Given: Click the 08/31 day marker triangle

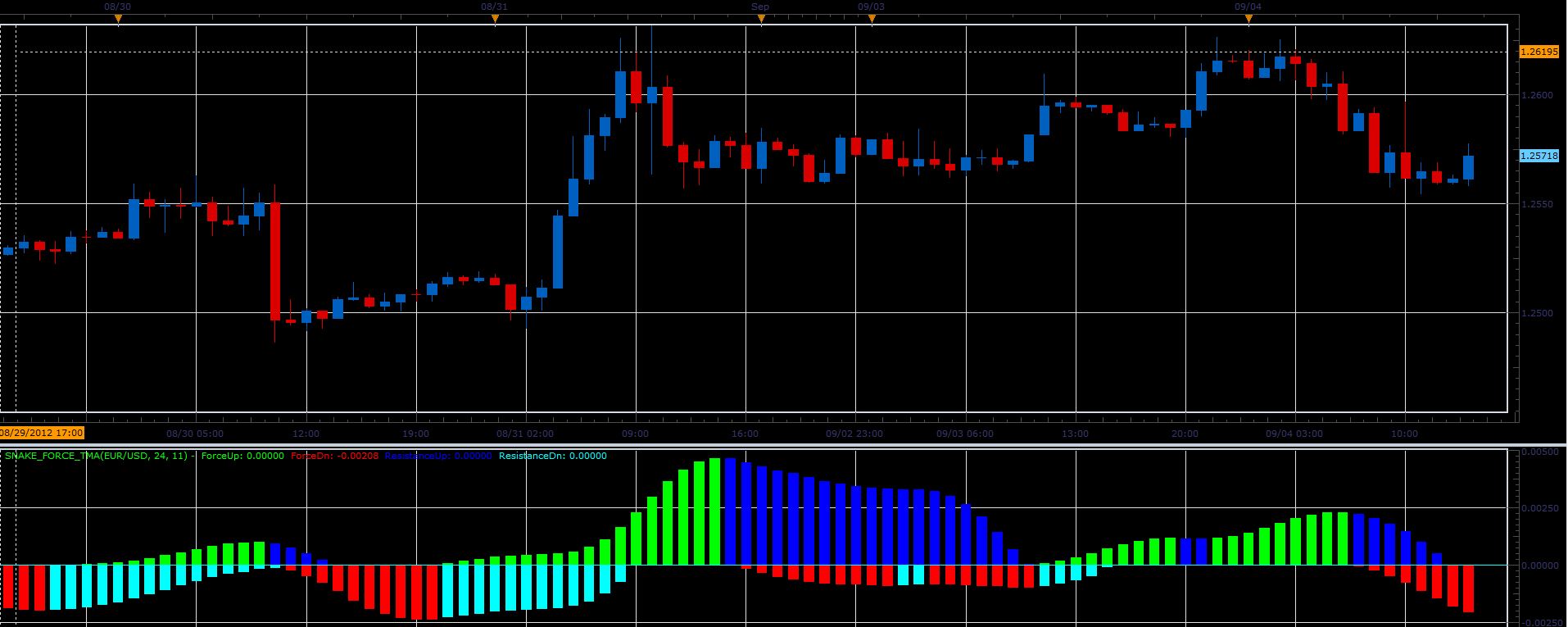Looking at the screenshot, I should [495, 19].
